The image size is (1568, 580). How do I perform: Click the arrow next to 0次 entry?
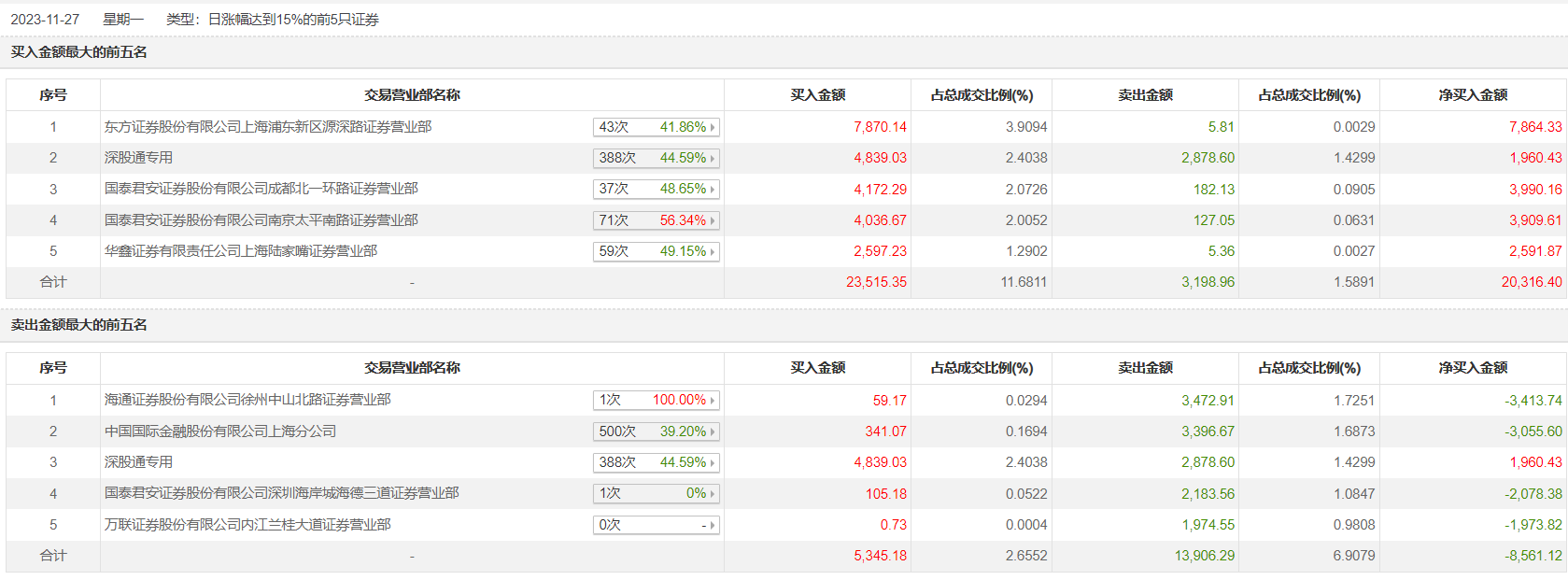coord(713,526)
